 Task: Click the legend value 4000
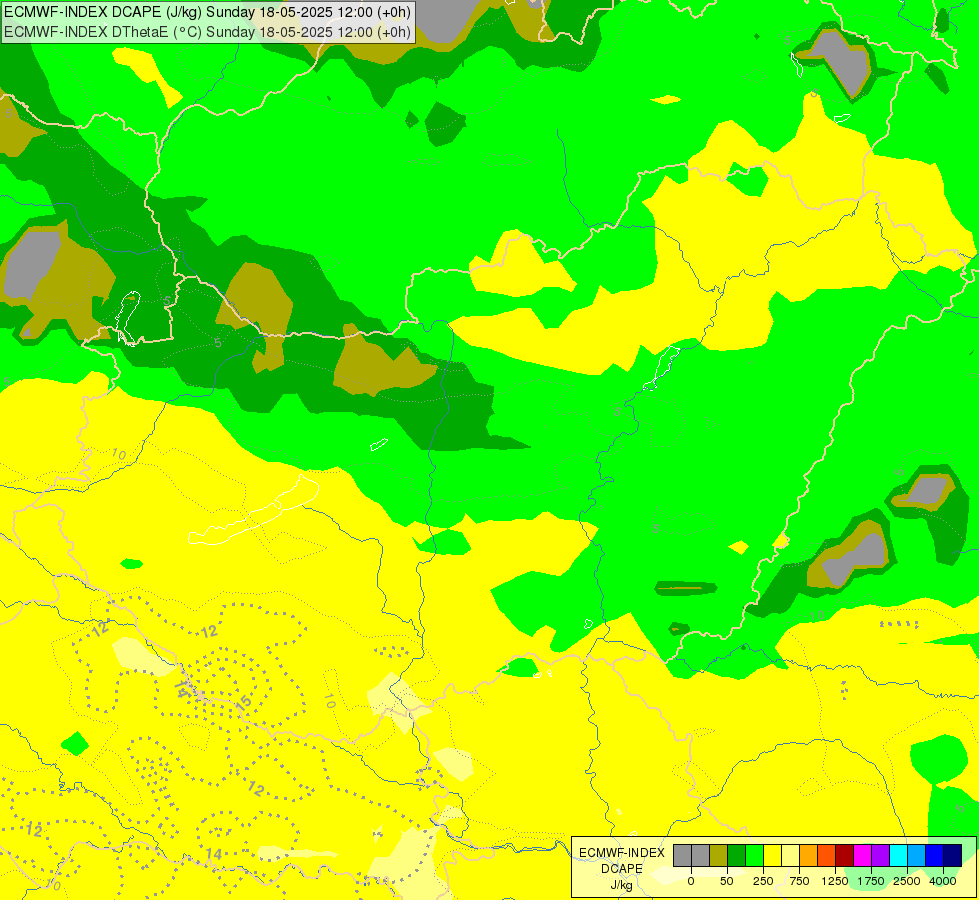(x=943, y=881)
